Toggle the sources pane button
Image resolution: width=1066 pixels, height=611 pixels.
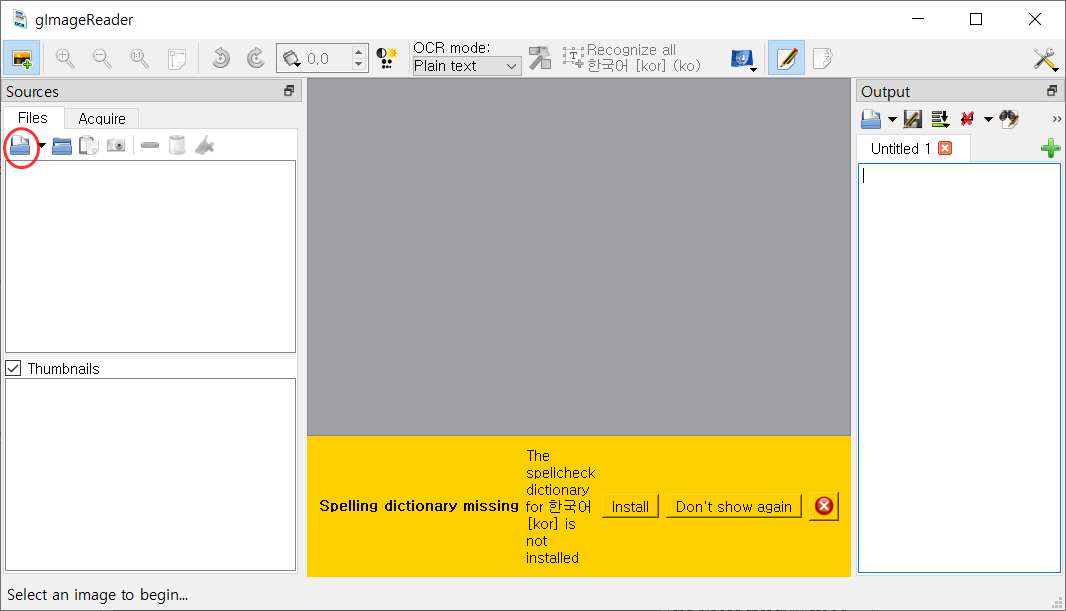21,58
